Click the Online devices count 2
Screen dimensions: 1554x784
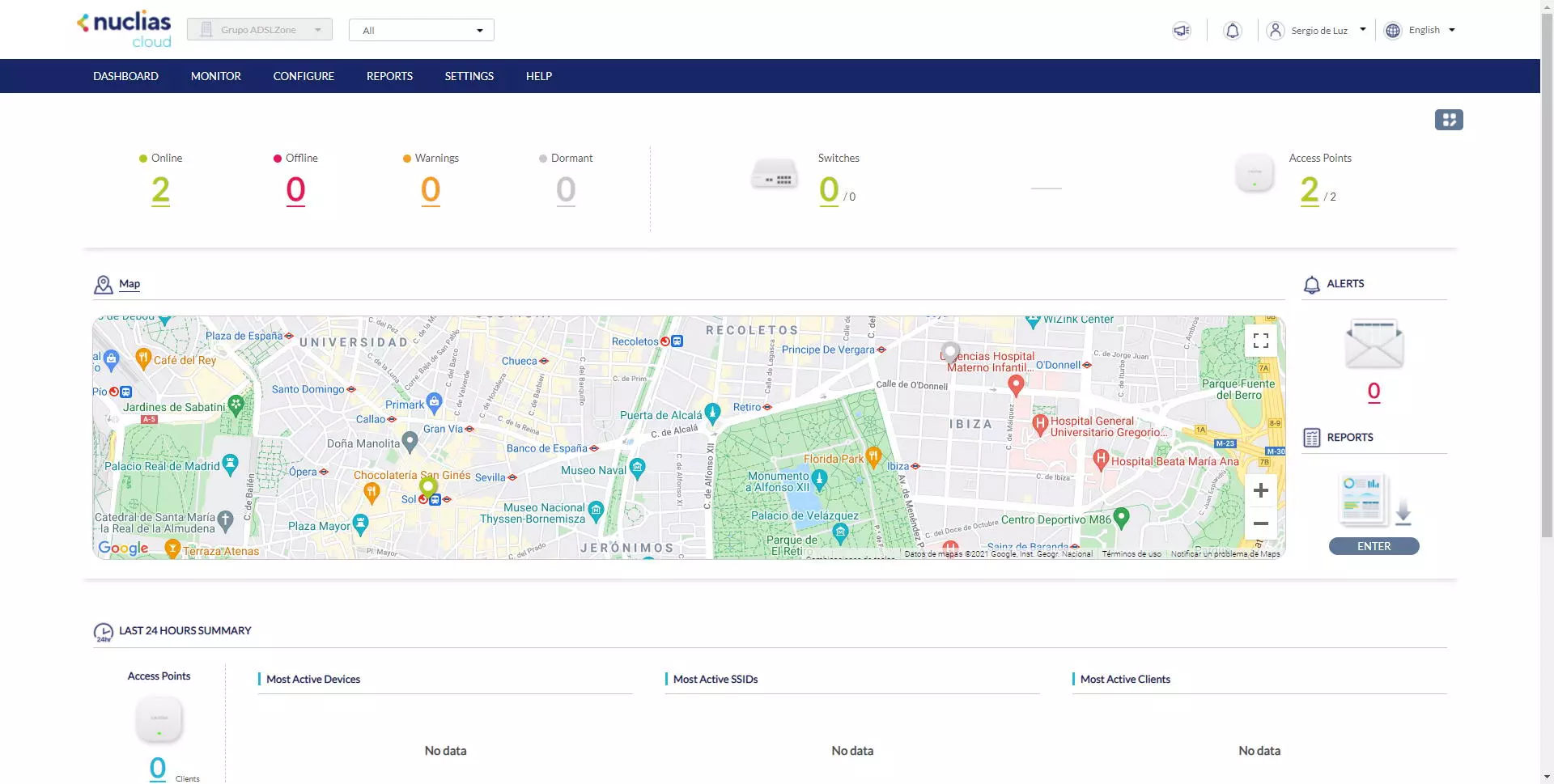point(160,190)
